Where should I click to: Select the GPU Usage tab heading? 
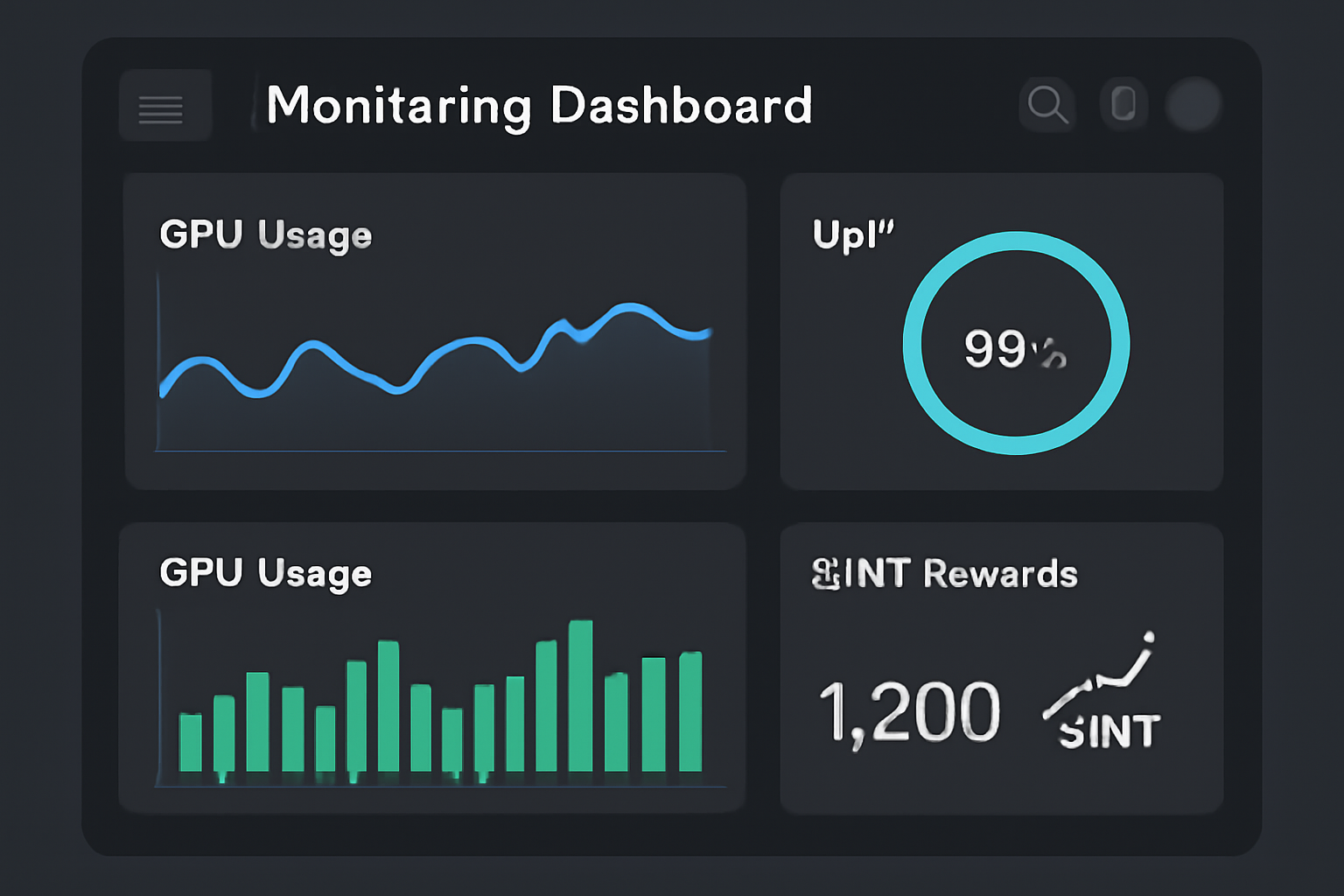pyautogui.click(x=265, y=234)
